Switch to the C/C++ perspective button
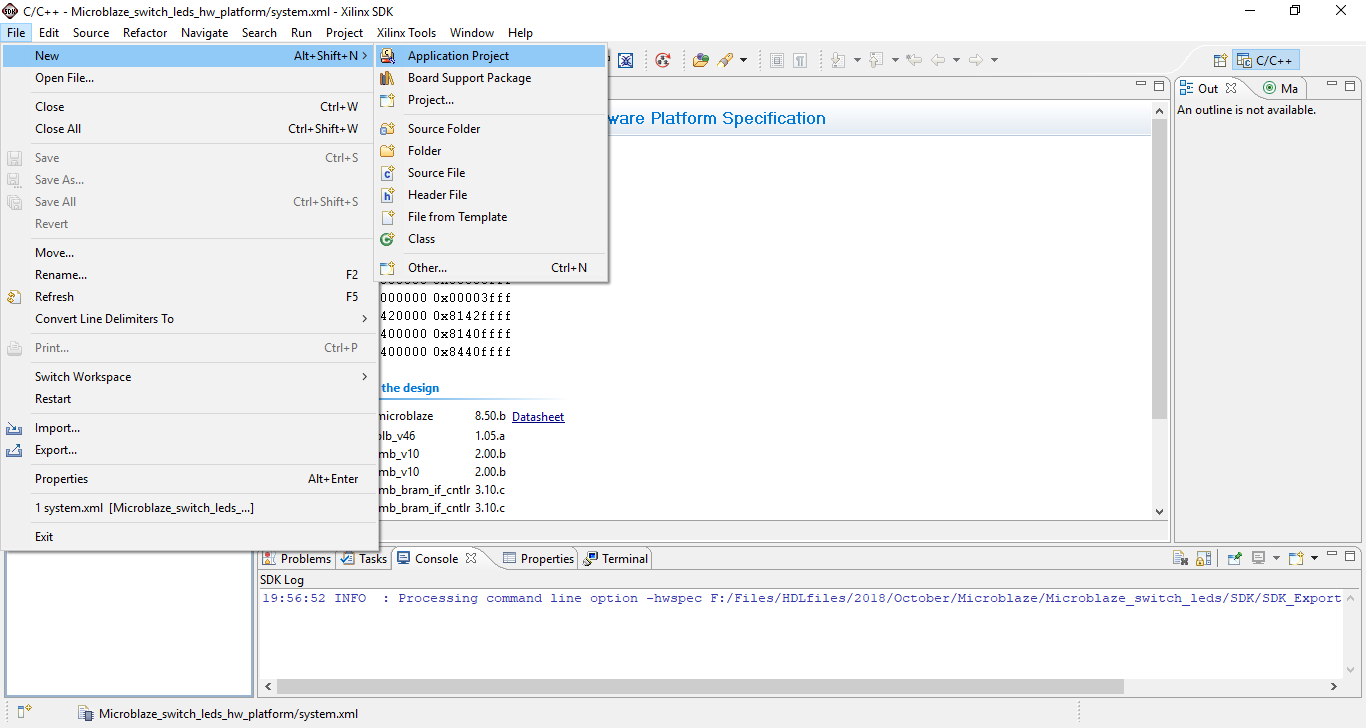The image size is (1366, 728). click(1266, 61)
